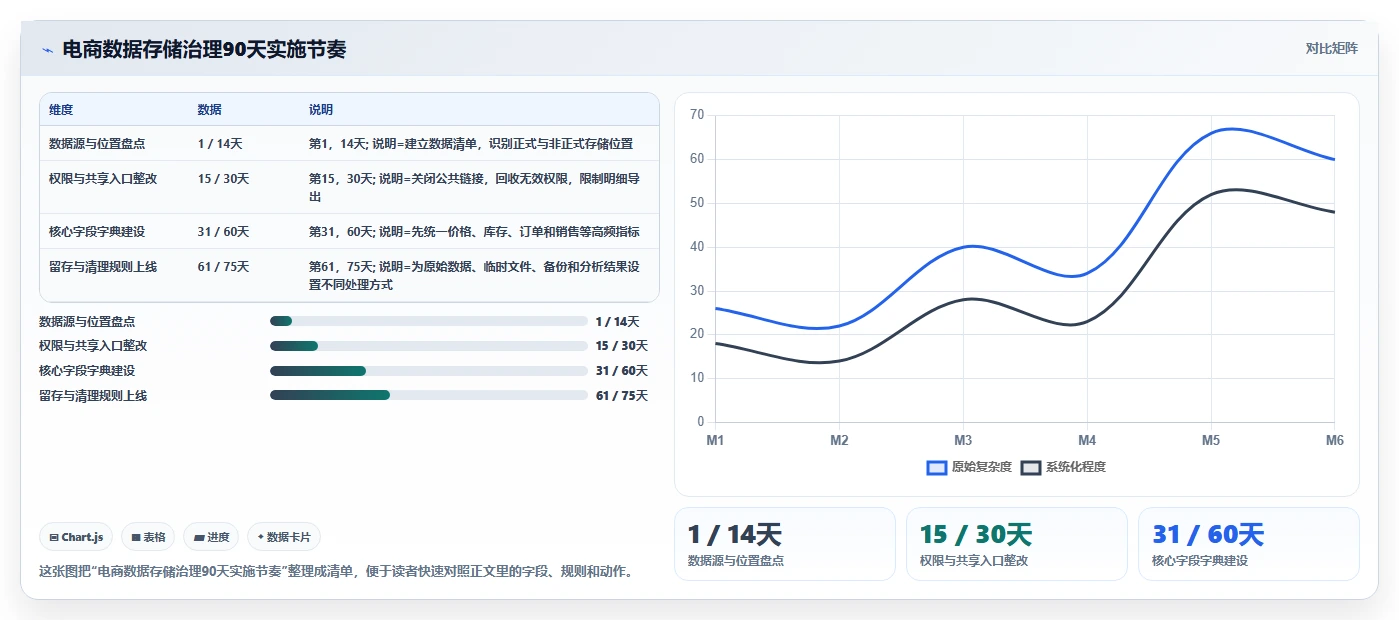This screenshot has width=1399, height=620.
Task: Click the 进度 tag chip
Action: pyautogui.click(x=211, y=537)
